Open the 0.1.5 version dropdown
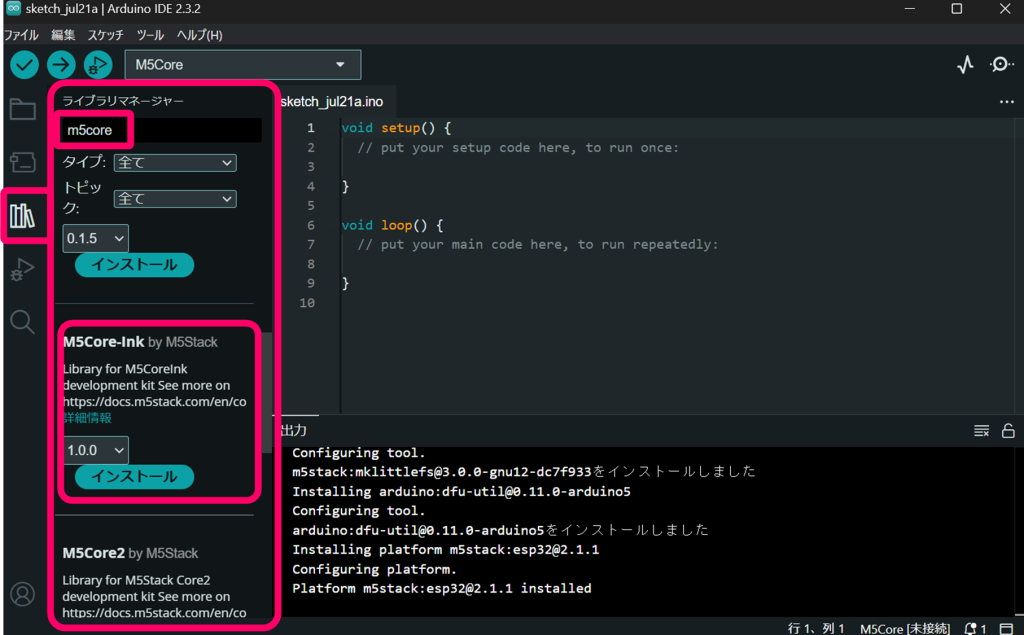 click(x=95, y=238)
